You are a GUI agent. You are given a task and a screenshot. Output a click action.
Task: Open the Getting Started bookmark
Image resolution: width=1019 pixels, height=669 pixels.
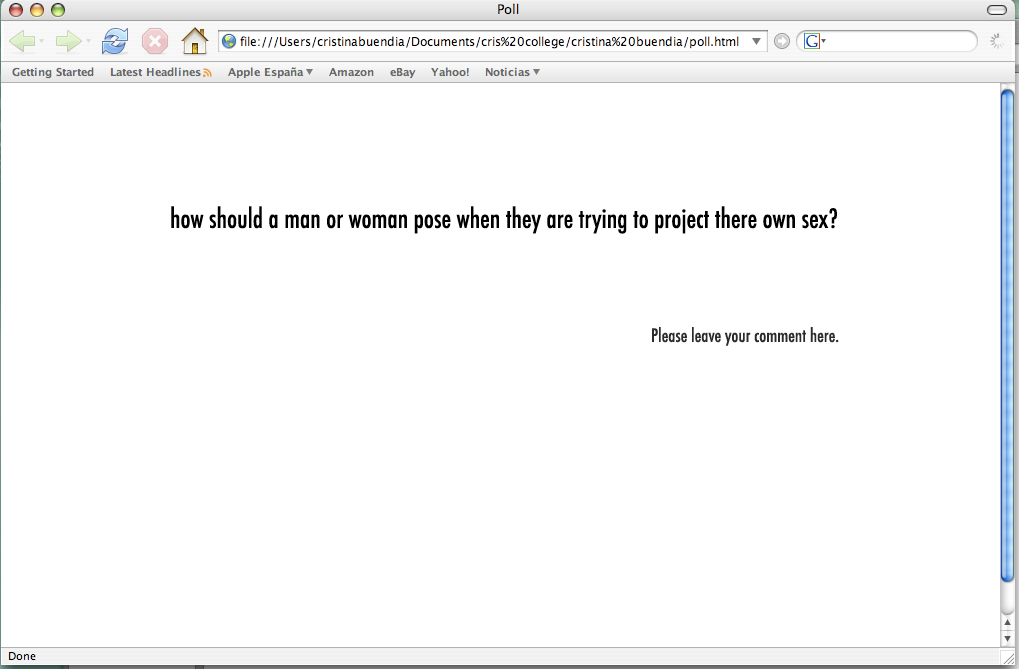53,72
